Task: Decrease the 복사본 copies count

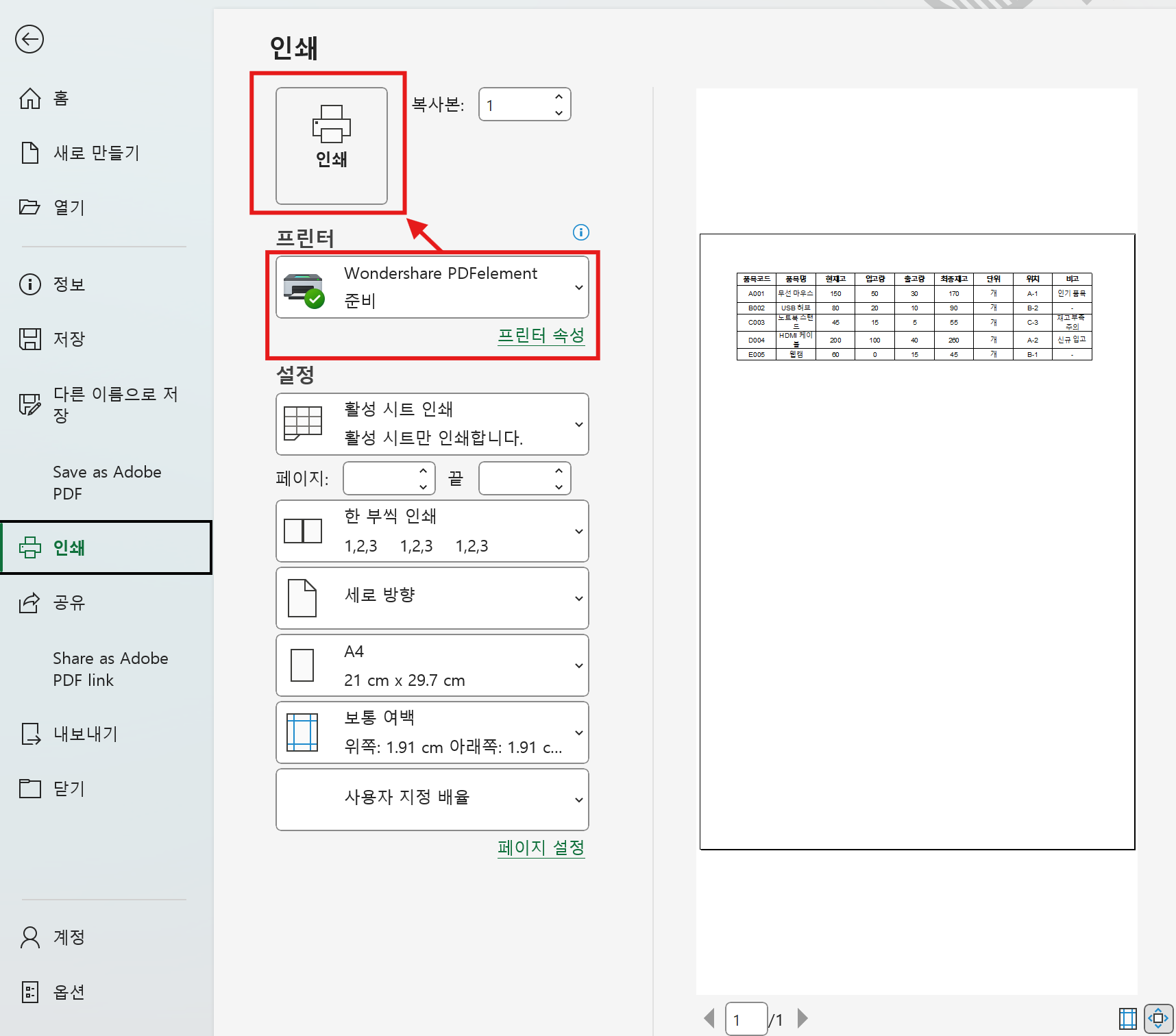Action: 559,112
